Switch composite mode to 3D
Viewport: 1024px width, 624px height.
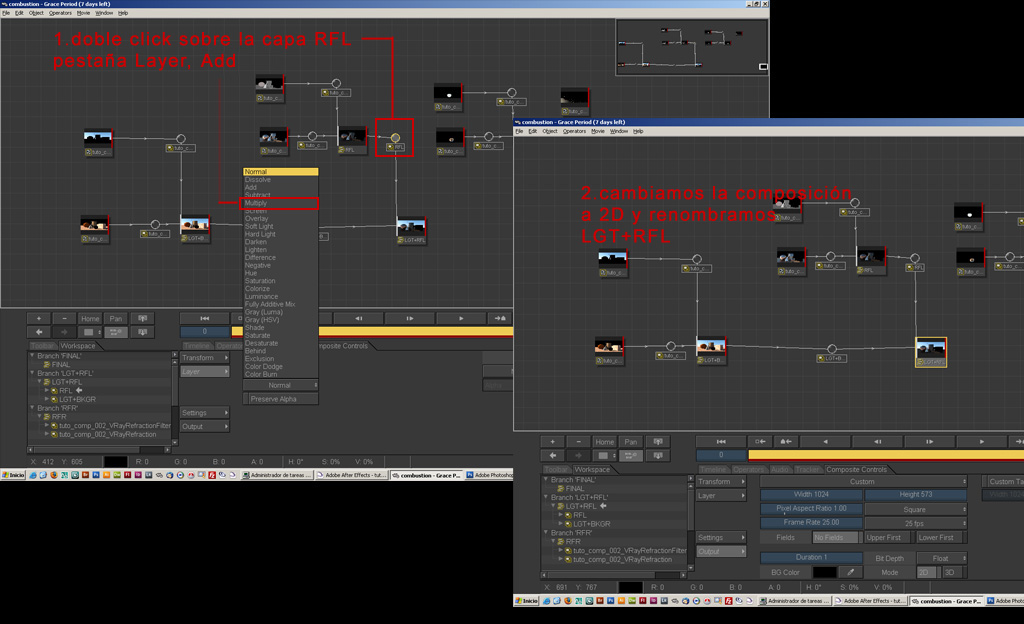[x=952, y=572]
